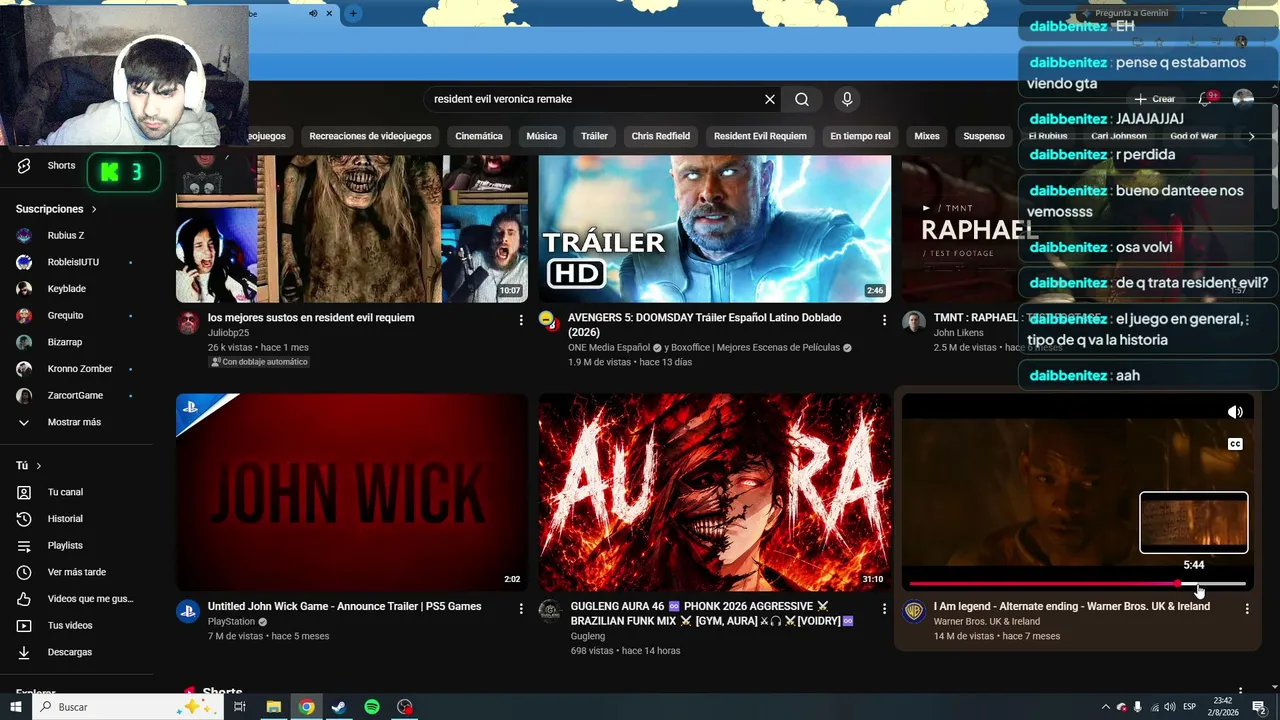Select the En tiempo real chip

[860, 136]
